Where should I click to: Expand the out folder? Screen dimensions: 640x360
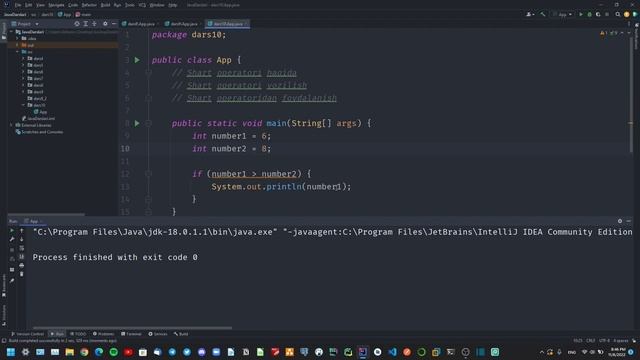click(x=17, y=45)
